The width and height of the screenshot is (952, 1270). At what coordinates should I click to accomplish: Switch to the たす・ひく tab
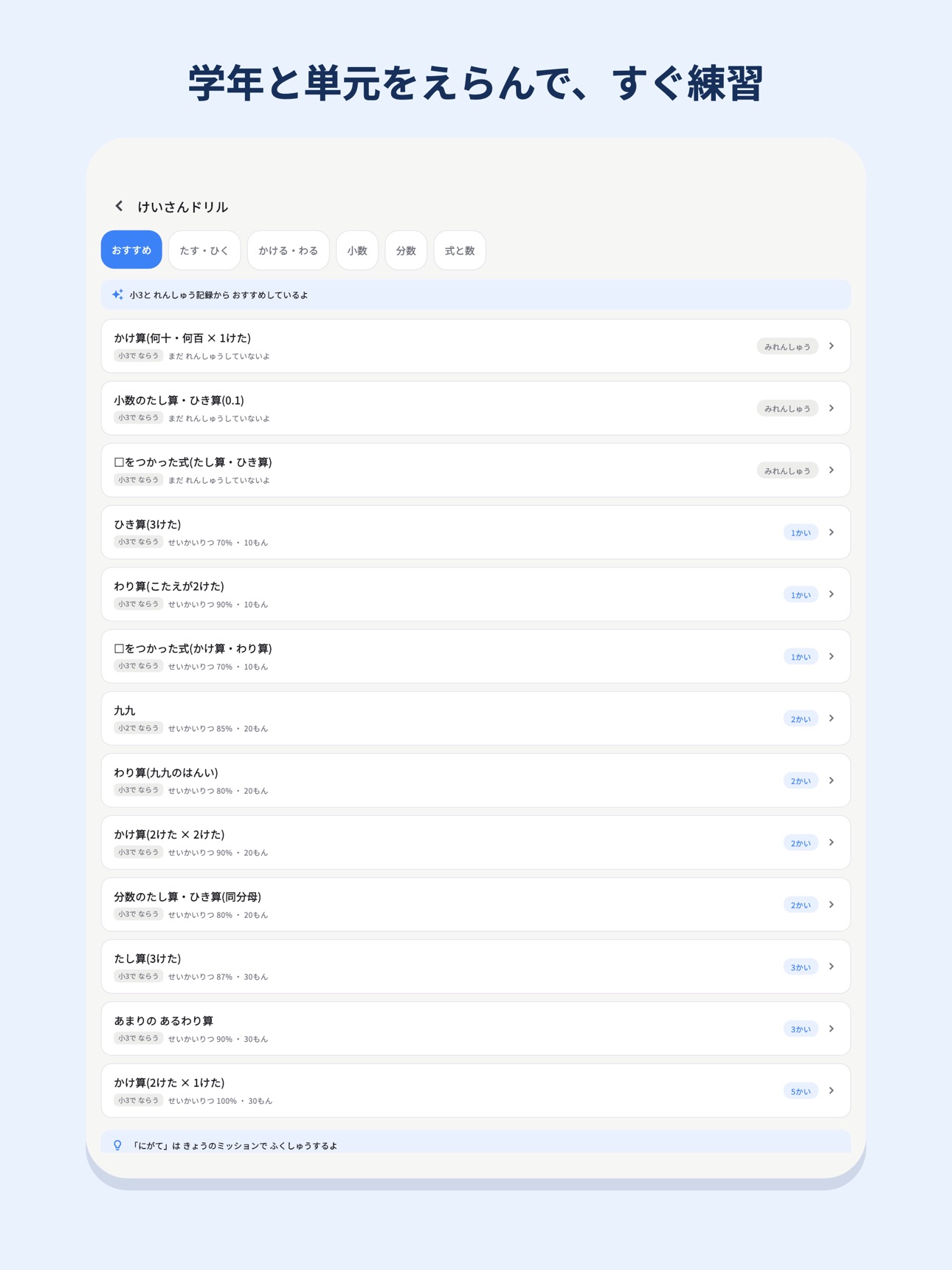[x=204, y=250]
